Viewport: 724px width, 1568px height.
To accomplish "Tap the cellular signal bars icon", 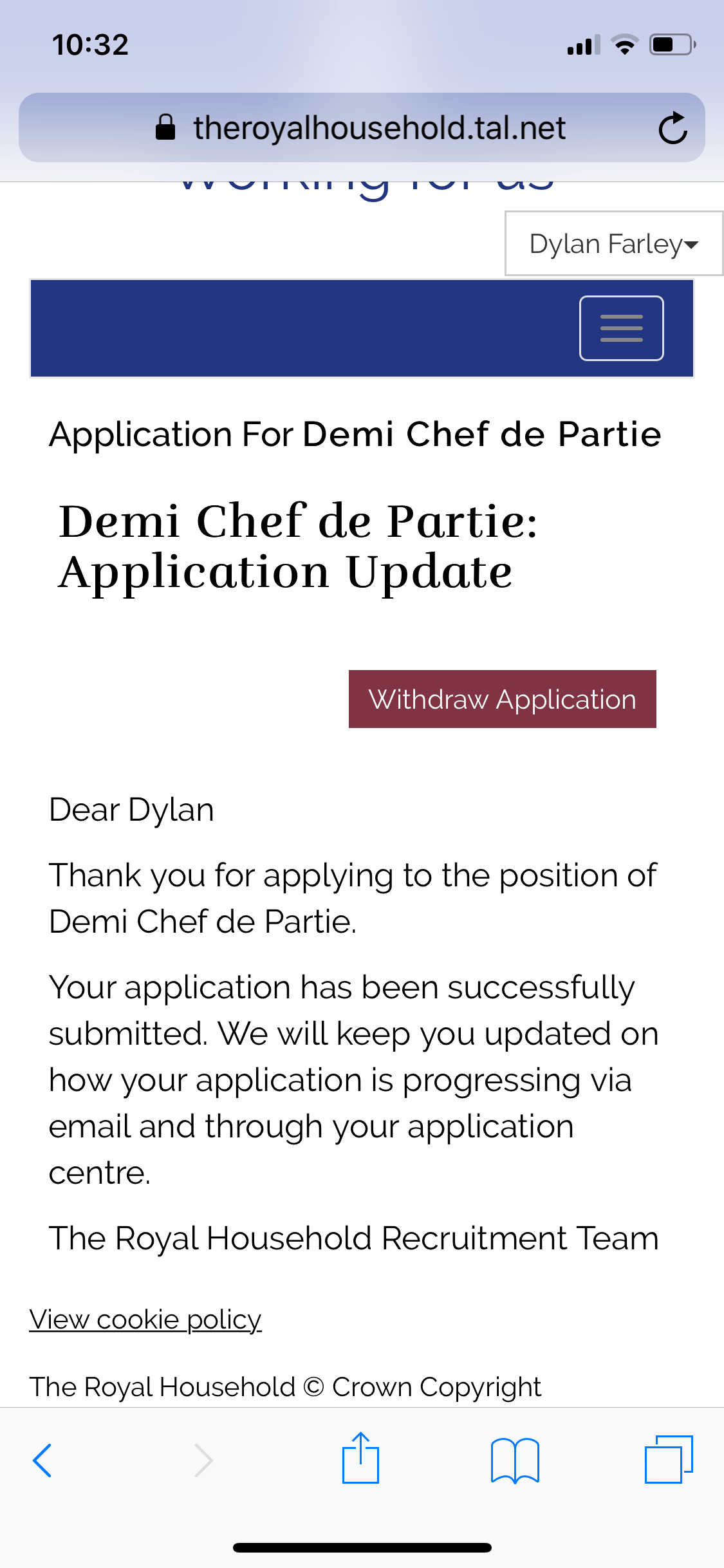I will click(584, 45).
